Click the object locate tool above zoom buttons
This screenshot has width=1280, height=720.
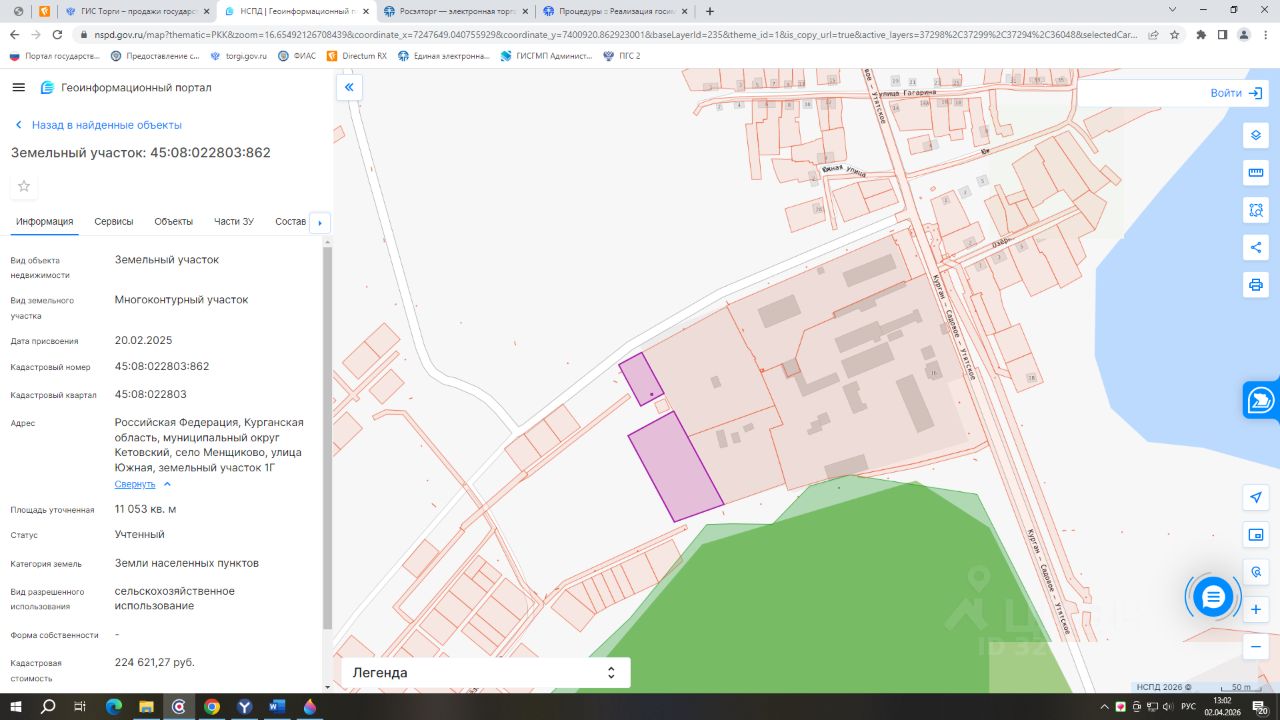click(x=1256, y=572)
